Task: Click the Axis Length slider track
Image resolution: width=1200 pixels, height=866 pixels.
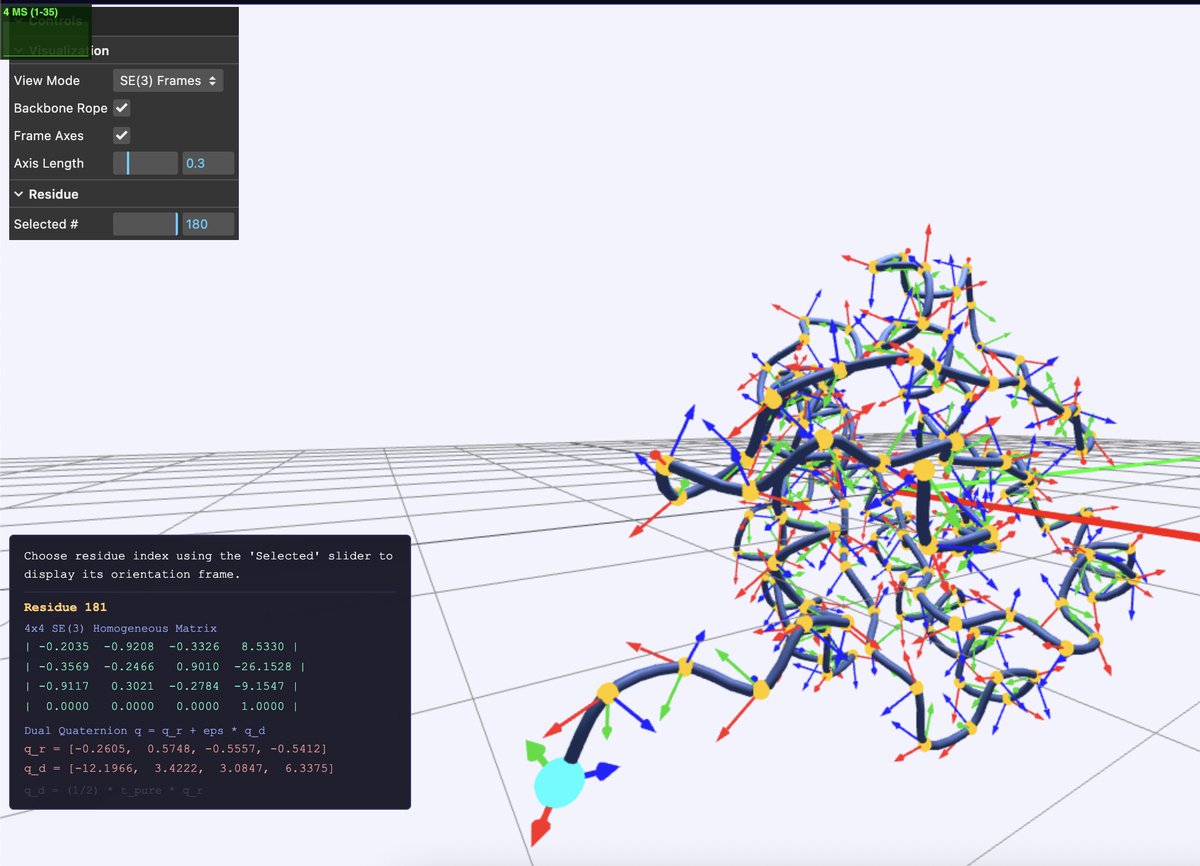Action: 145,163
